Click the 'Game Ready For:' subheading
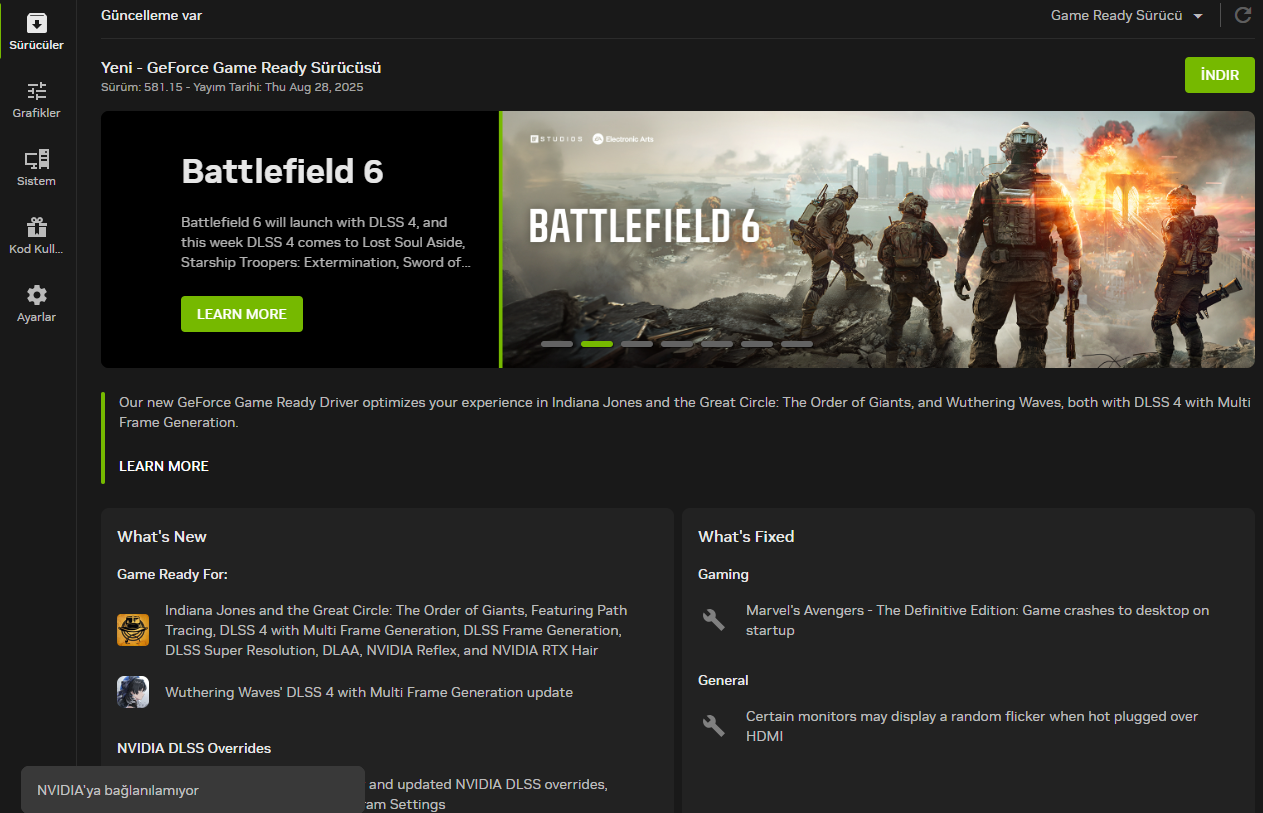This screenshot has height=813, width=1263. [x=172, y=575]
